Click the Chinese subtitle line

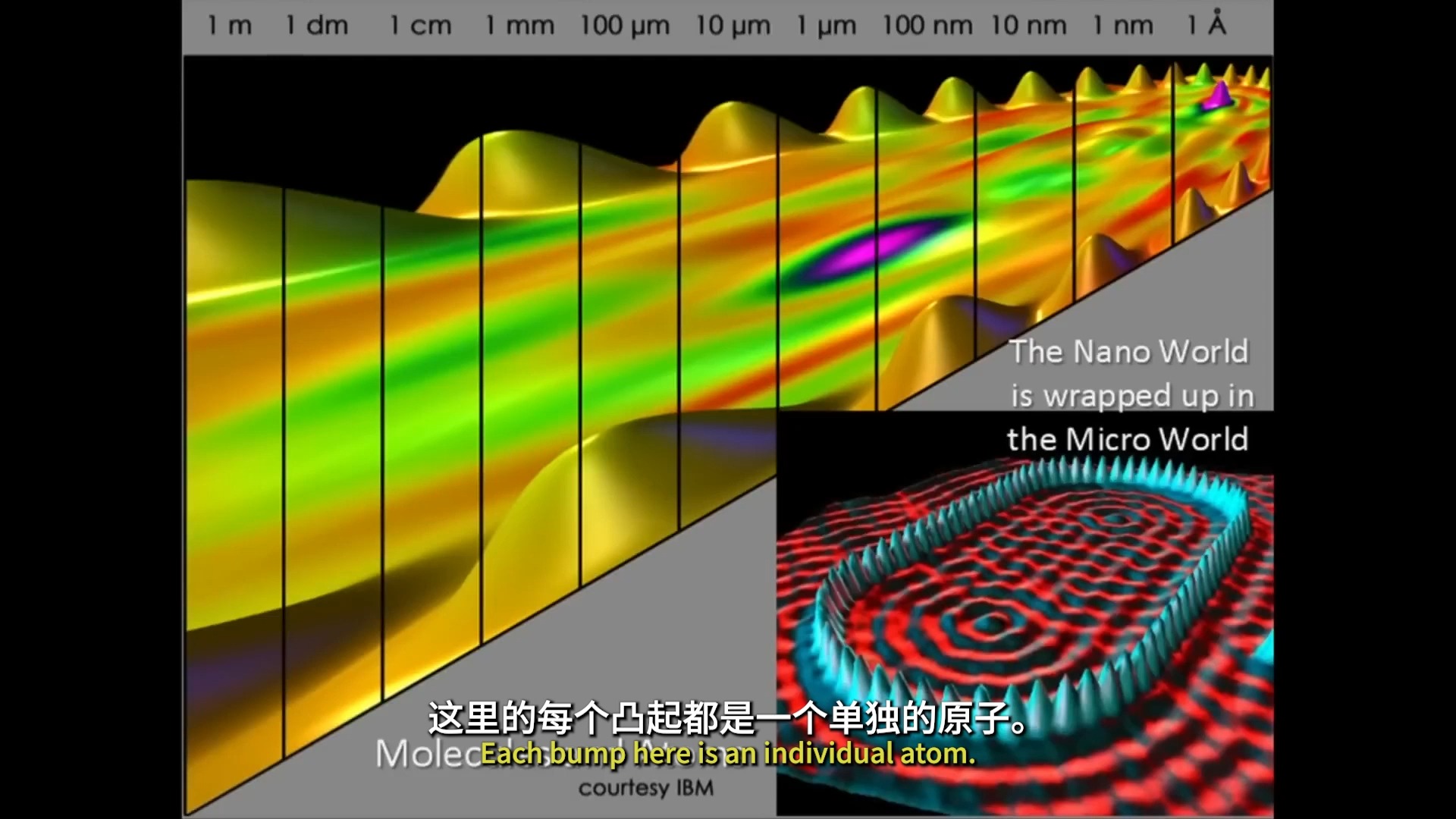(728, 717)
